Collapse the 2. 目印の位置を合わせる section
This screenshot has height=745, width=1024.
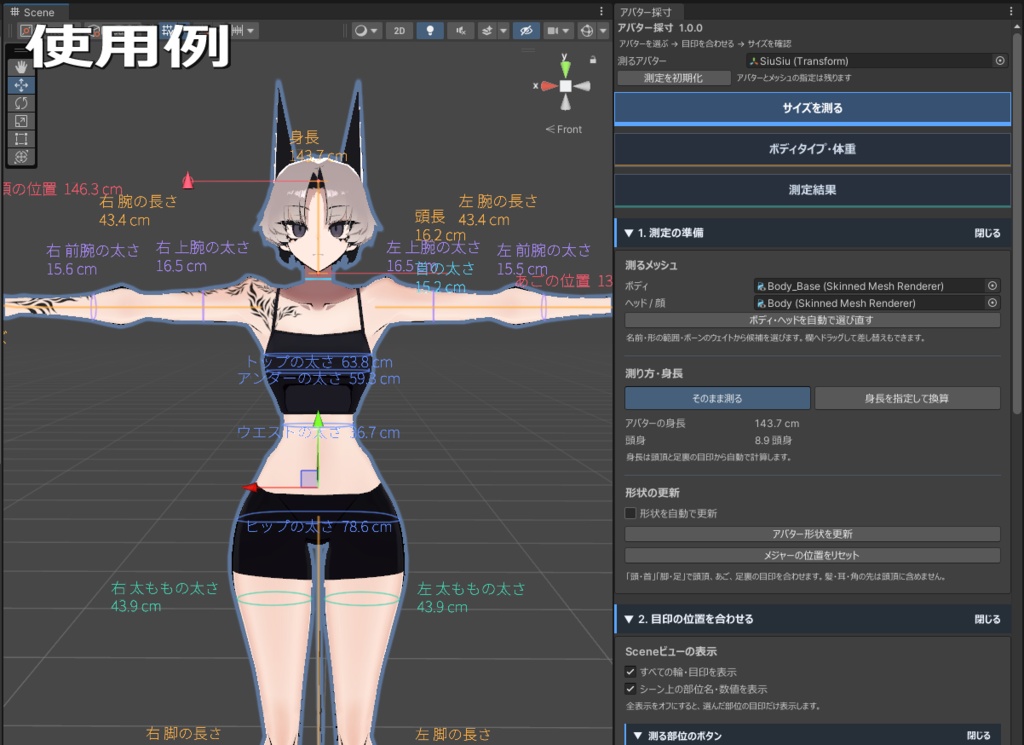(629, 619)
